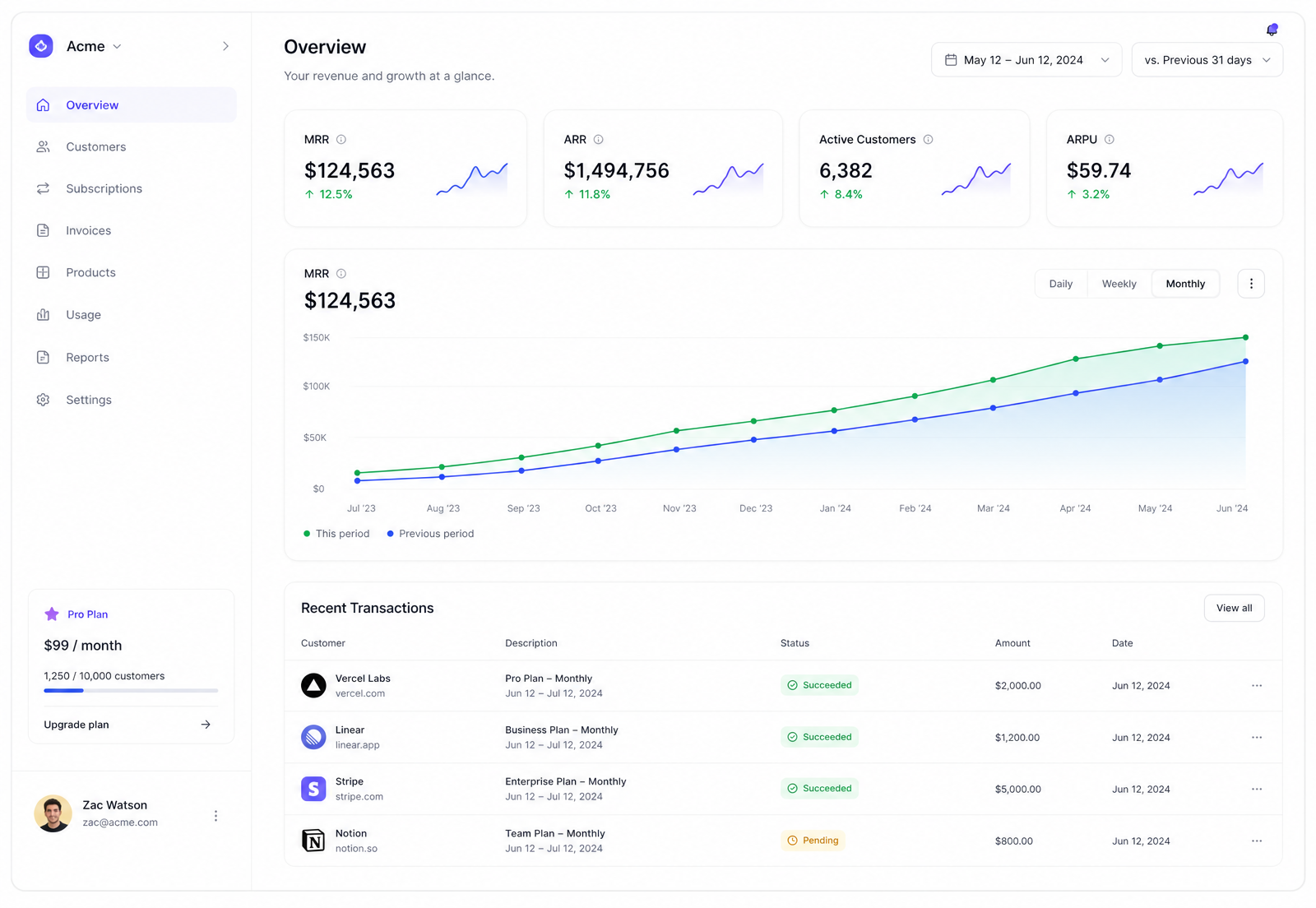1316x908 pixels.
Task: Click the calendar icon in date picker
Action: (x=951, y=60)
